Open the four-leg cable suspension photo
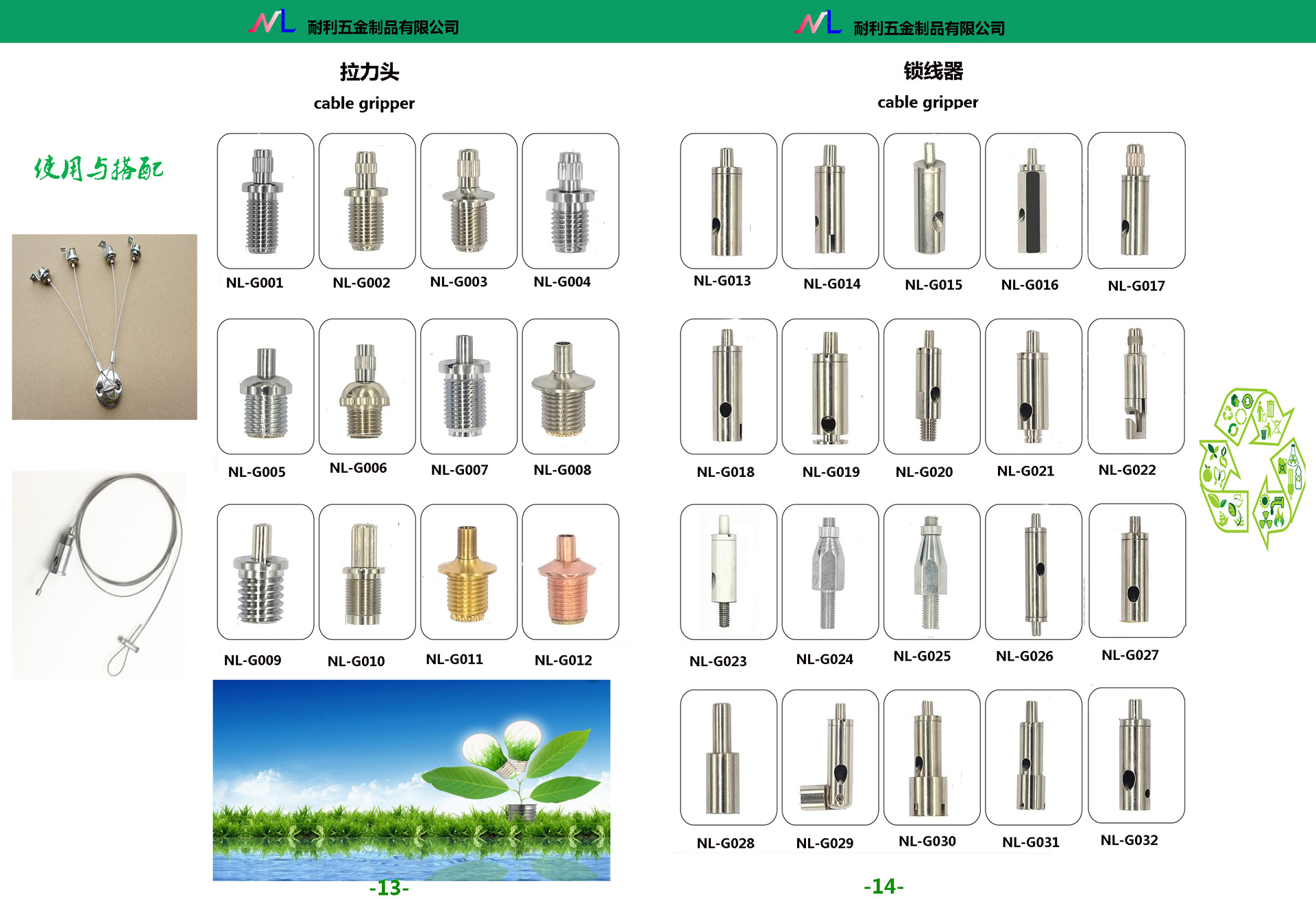1316x899 pixels. coord(104,327)
